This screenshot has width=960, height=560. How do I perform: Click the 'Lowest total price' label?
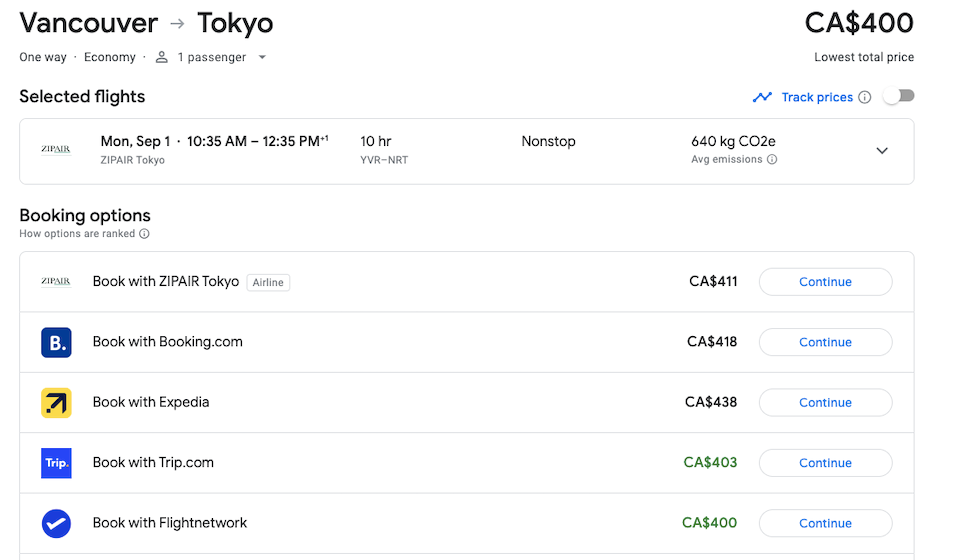click(864, 57)
